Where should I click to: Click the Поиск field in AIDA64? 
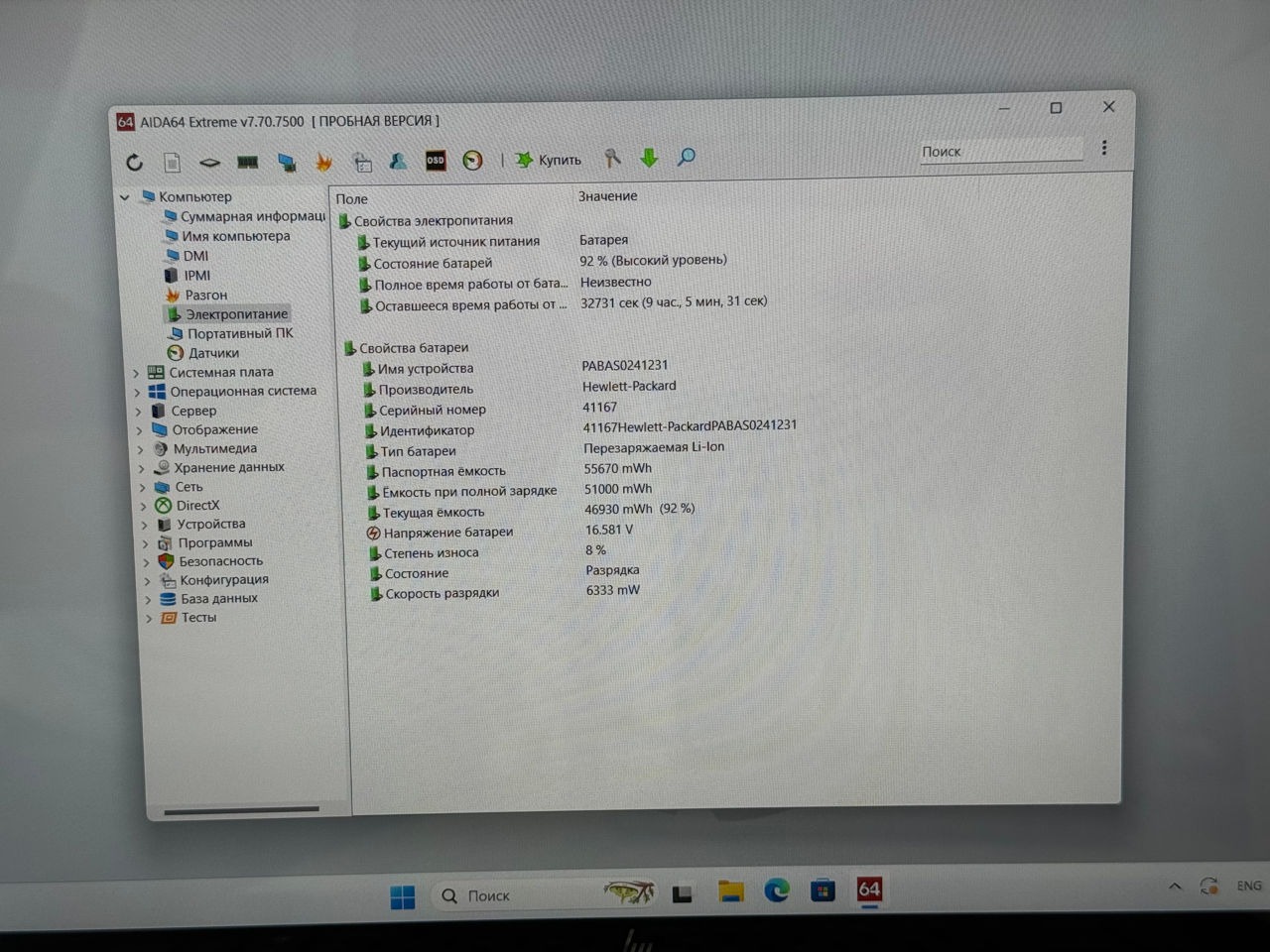[x=1000, y=151]
